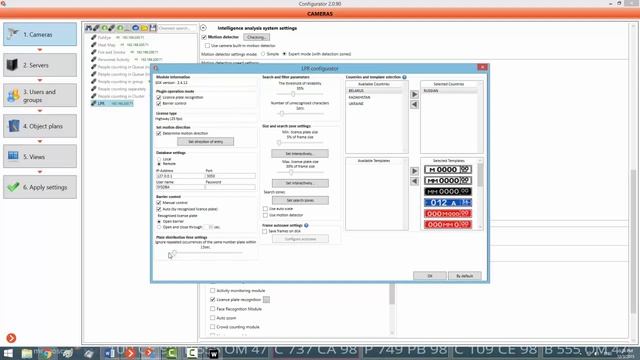Screen dimensions: 640x360
Task: Click the floppy disk save icon in the camera toolbar
Action: [x=153, y=28]
